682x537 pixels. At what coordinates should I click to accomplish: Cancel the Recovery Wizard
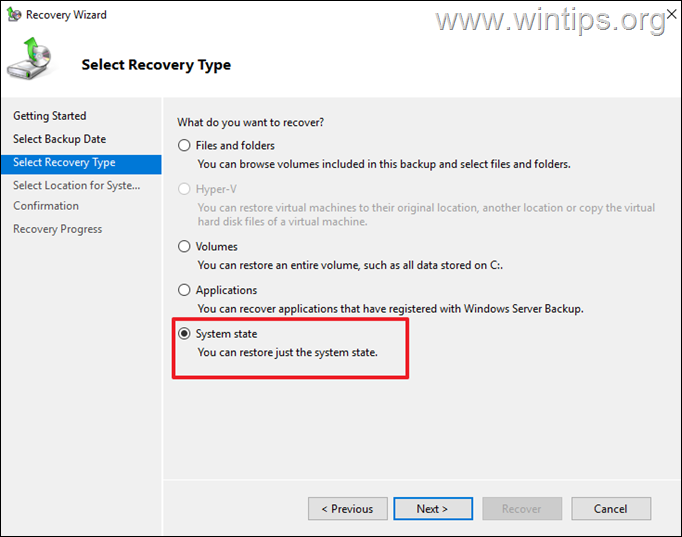coord(610,509)
